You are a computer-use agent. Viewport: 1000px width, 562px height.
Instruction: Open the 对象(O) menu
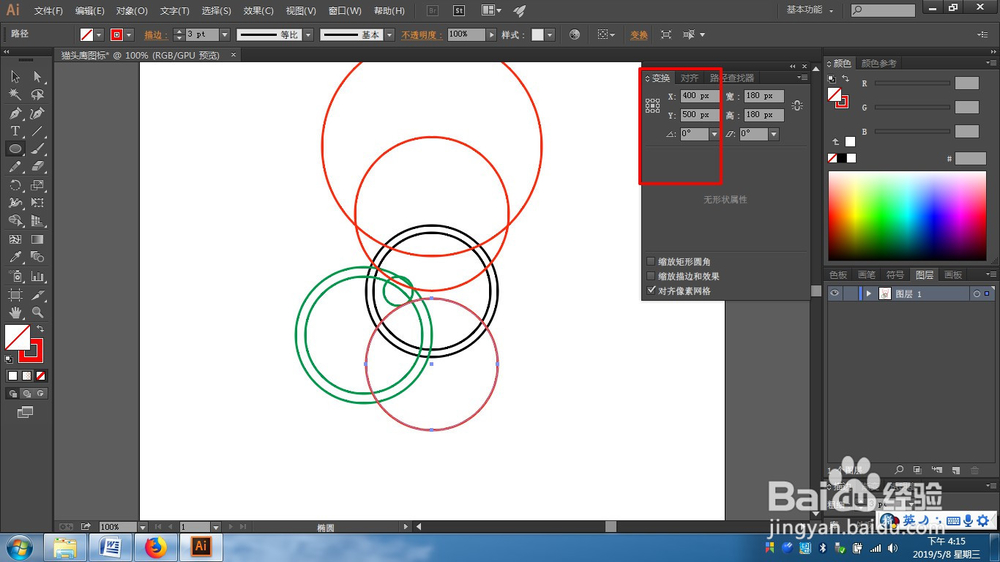click(x=131, y=11)
